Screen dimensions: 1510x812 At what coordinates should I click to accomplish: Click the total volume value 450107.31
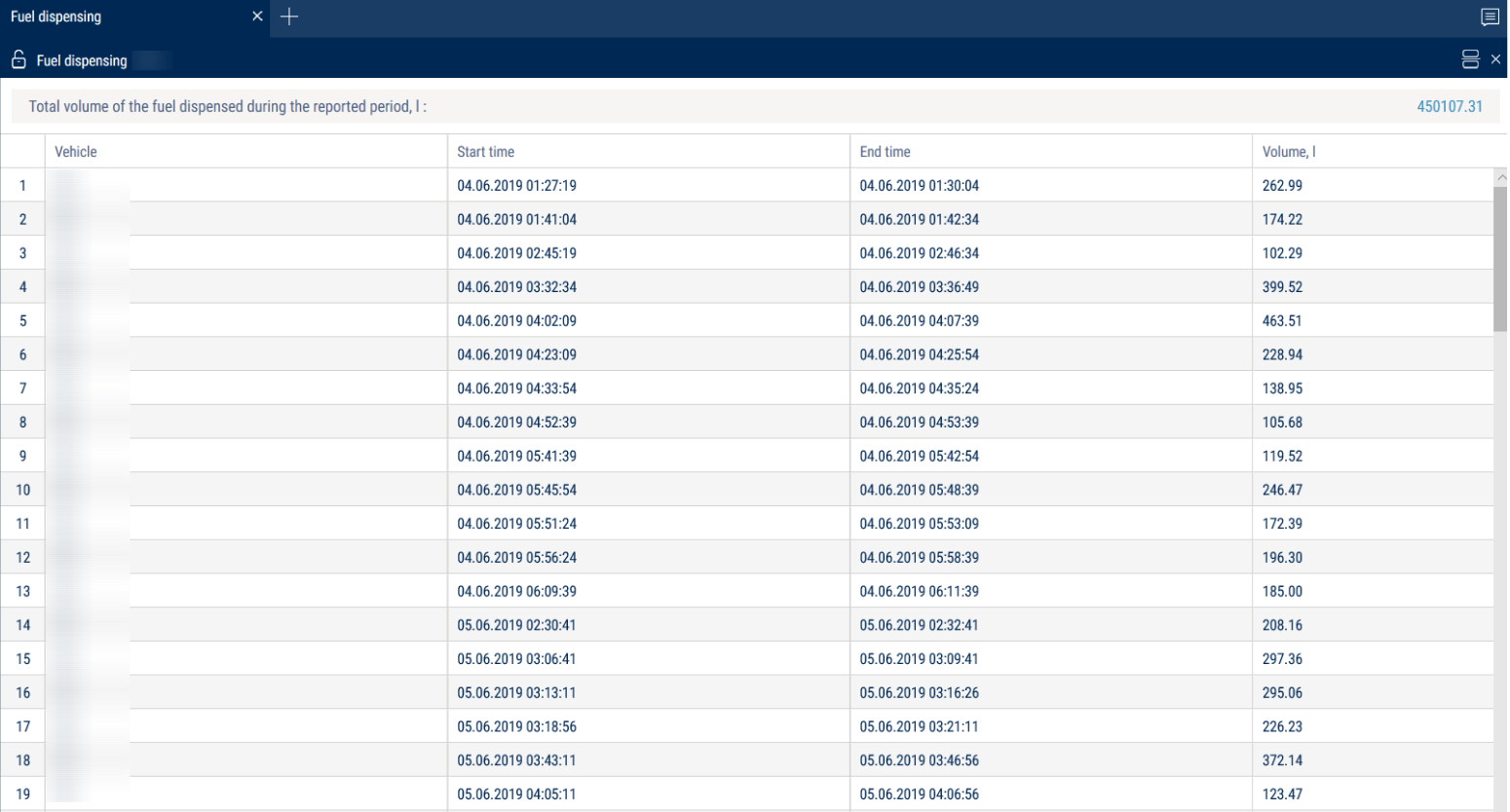click(x=1450, y=106)
